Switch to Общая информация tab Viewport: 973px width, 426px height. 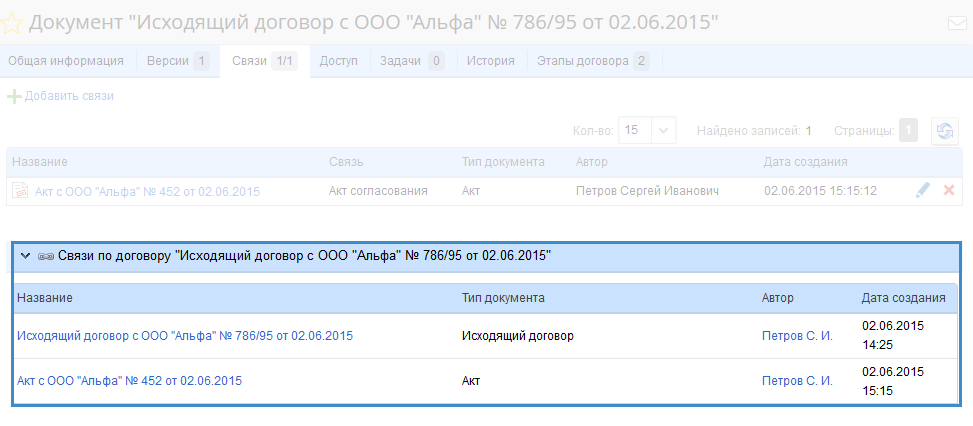[66, 61]
